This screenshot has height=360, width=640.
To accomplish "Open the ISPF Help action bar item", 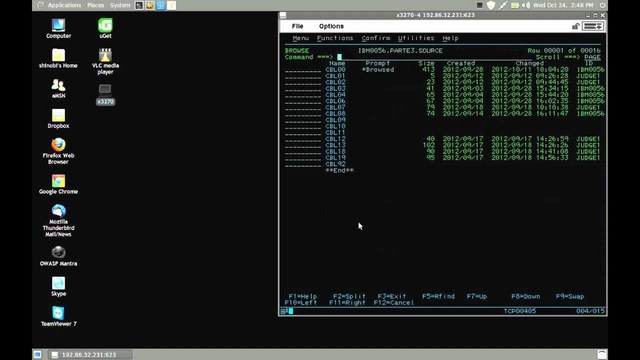I will [x=451, y=38].
